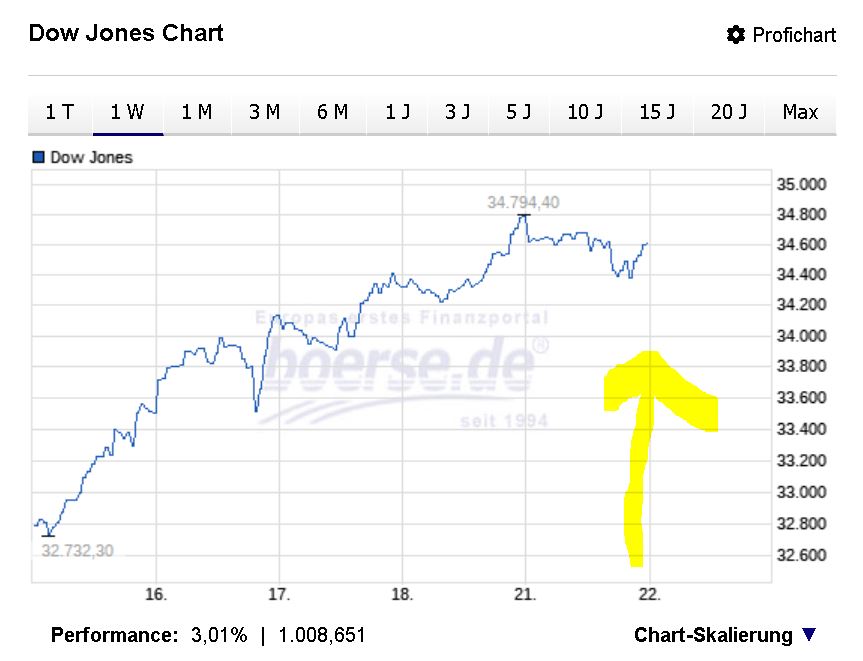This screenshot has height=661, width=863.
Task: Click the 32.732,30 low marker on chart
Action: coord(77,550)
